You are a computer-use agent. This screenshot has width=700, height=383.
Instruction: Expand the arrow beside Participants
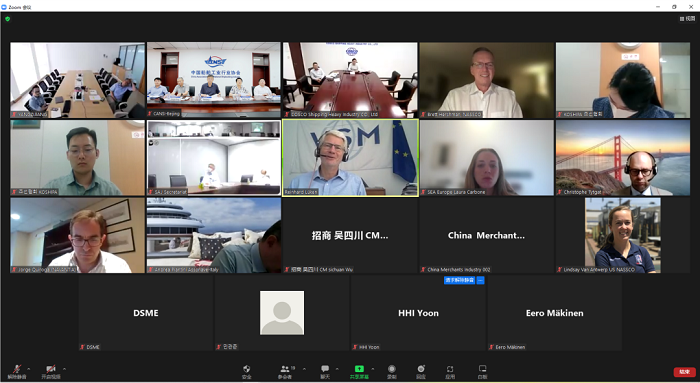point(304,369)
